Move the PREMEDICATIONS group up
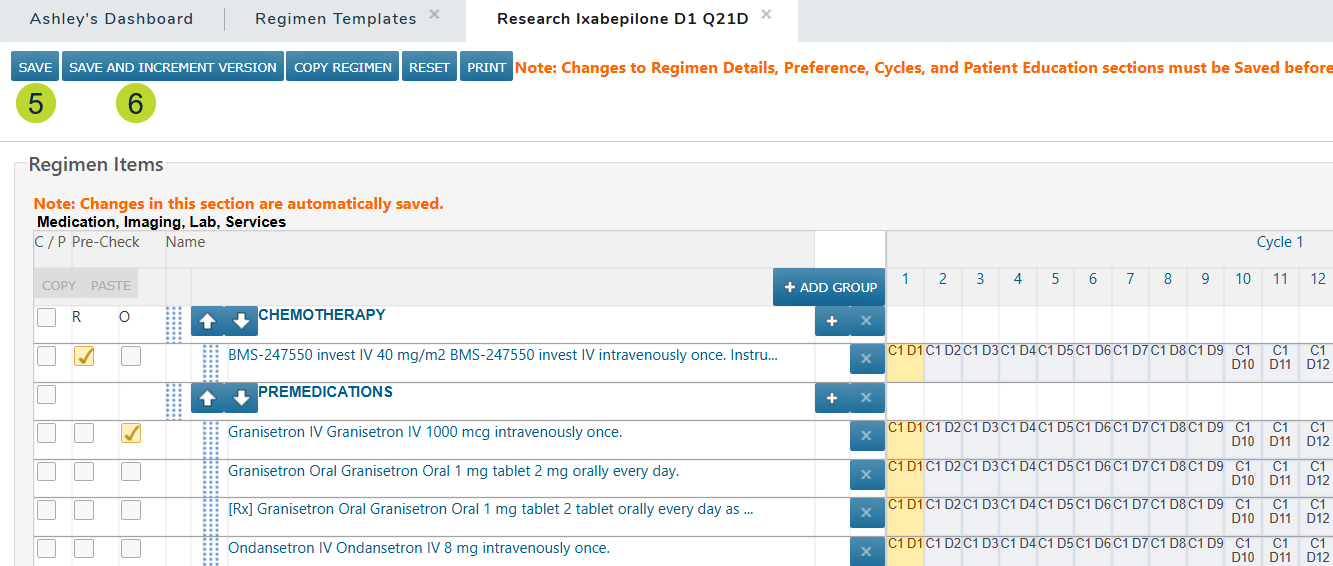The image size is (1333, 566). [207, 399]
